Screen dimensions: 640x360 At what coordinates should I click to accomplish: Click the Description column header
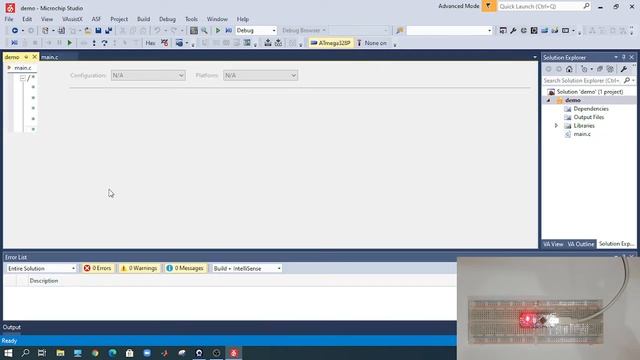(x=44, y=281)
